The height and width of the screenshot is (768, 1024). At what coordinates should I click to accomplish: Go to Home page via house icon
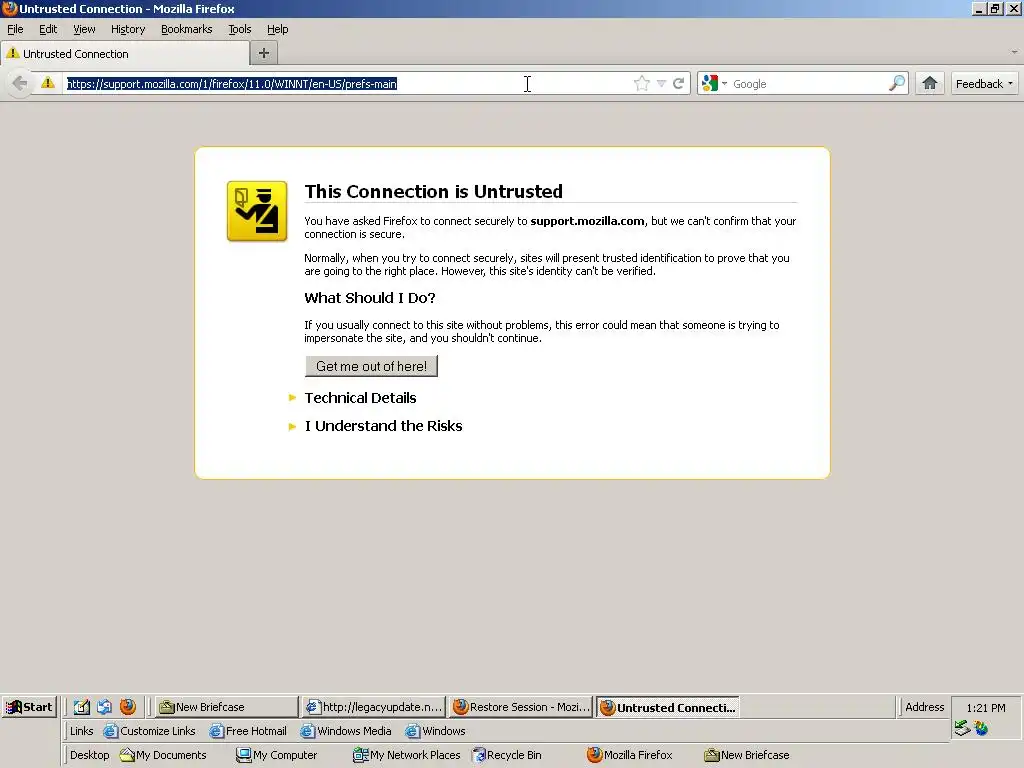[x=930, y=84]
